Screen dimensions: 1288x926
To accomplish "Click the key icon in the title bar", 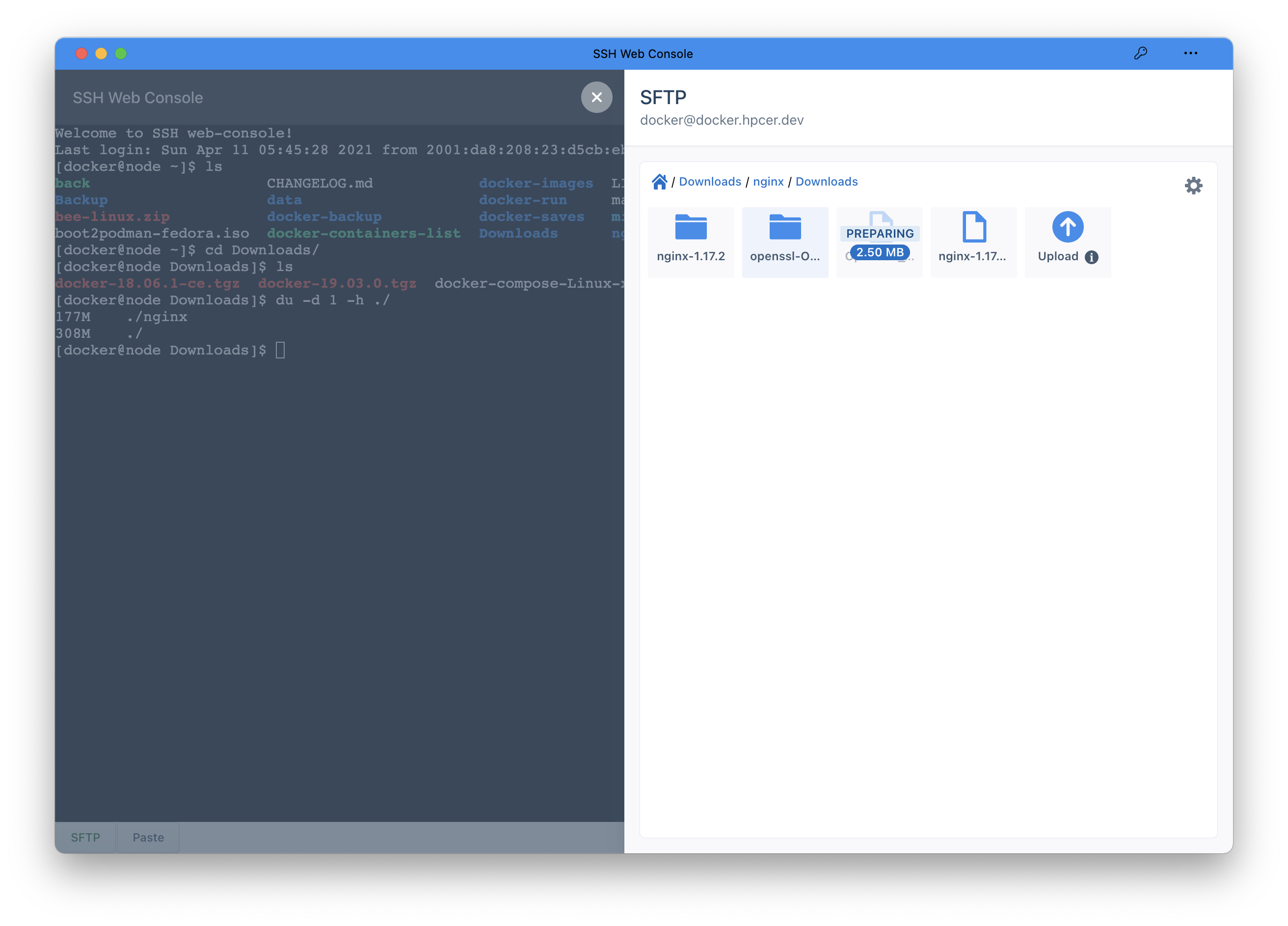I will (x=1140, y=54).
